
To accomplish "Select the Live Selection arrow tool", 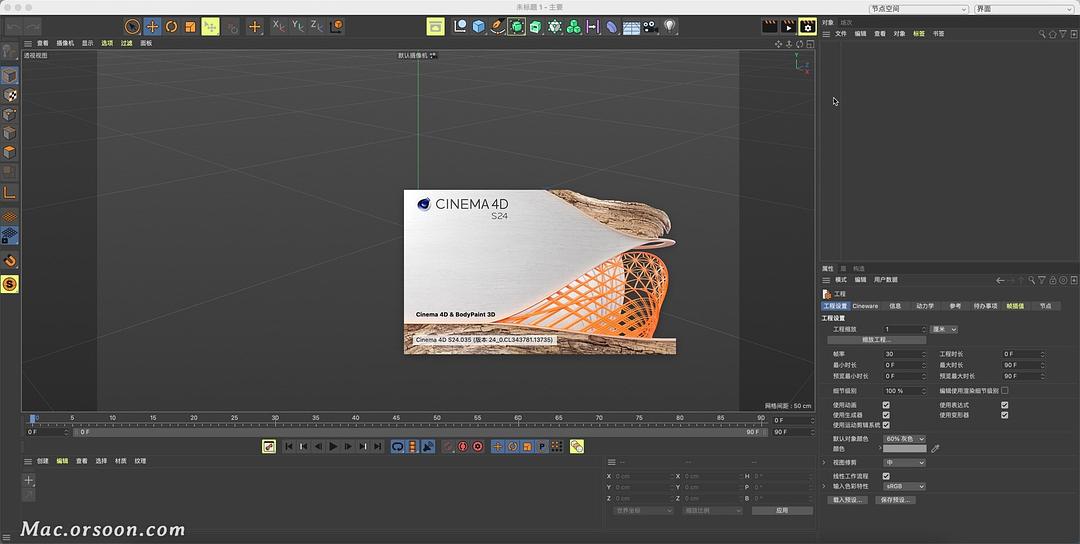I will (132, 27).
